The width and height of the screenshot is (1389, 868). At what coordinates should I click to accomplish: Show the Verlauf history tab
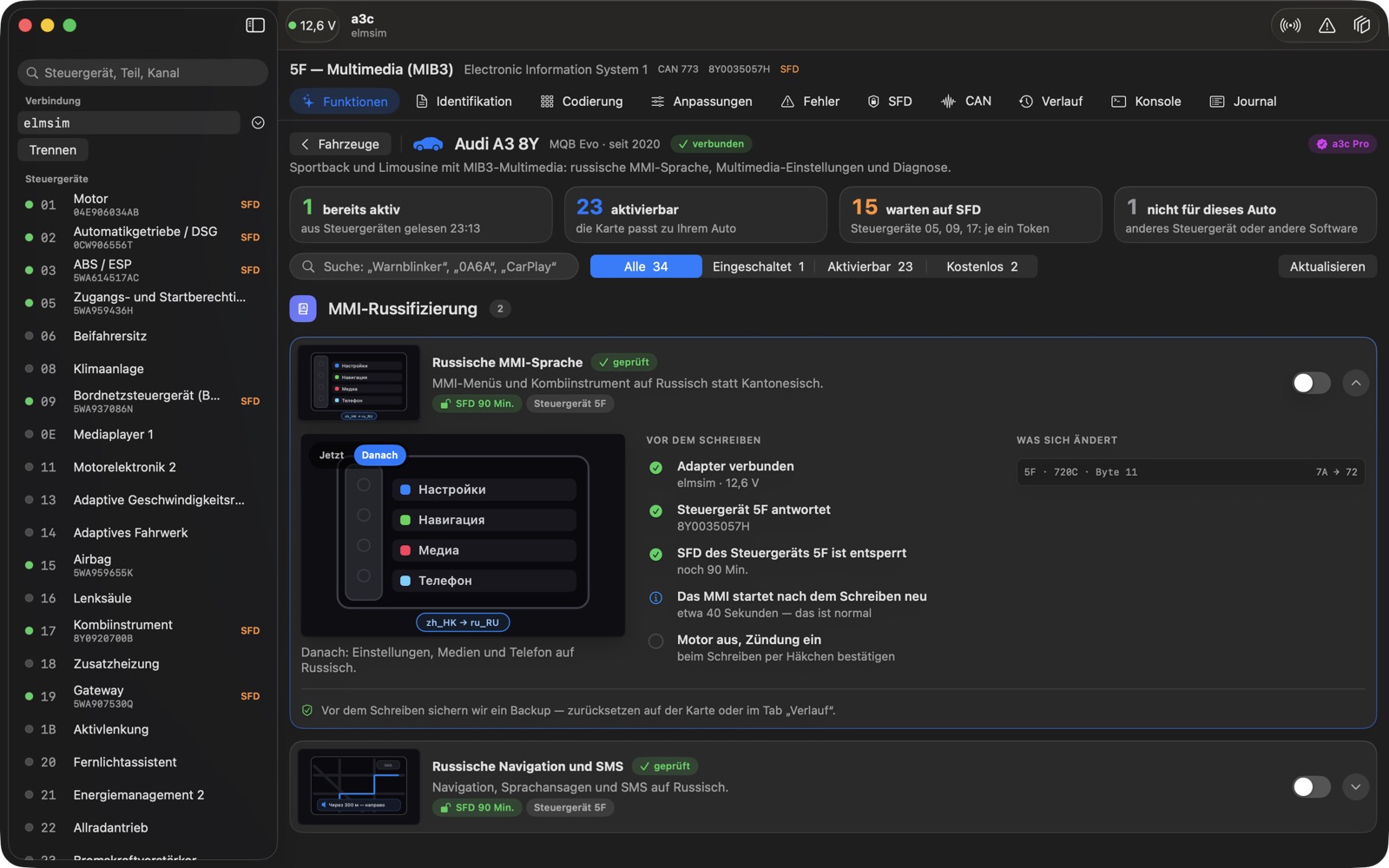(x=1050, y=102)
